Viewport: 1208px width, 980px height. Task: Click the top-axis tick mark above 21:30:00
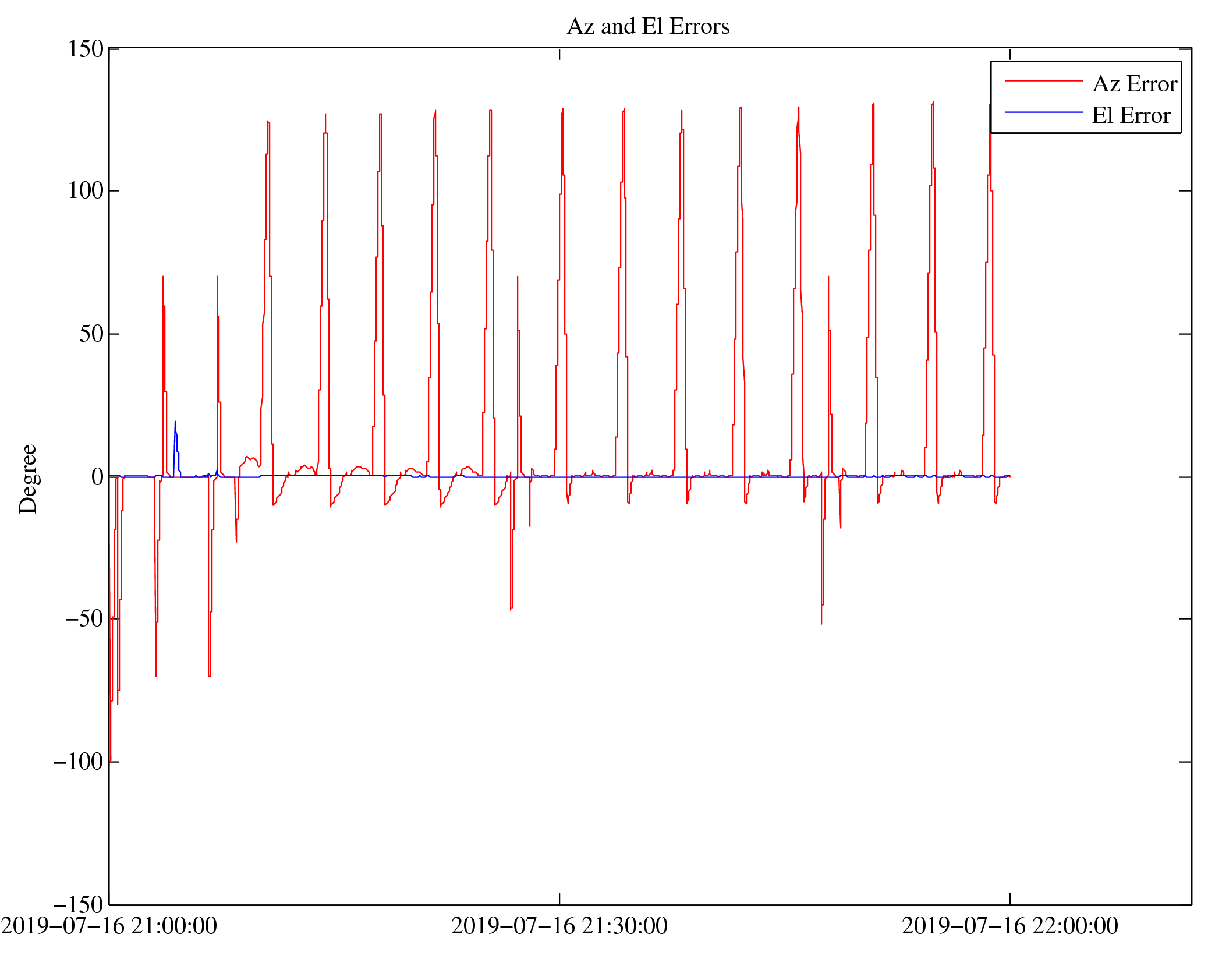(559, 54)
